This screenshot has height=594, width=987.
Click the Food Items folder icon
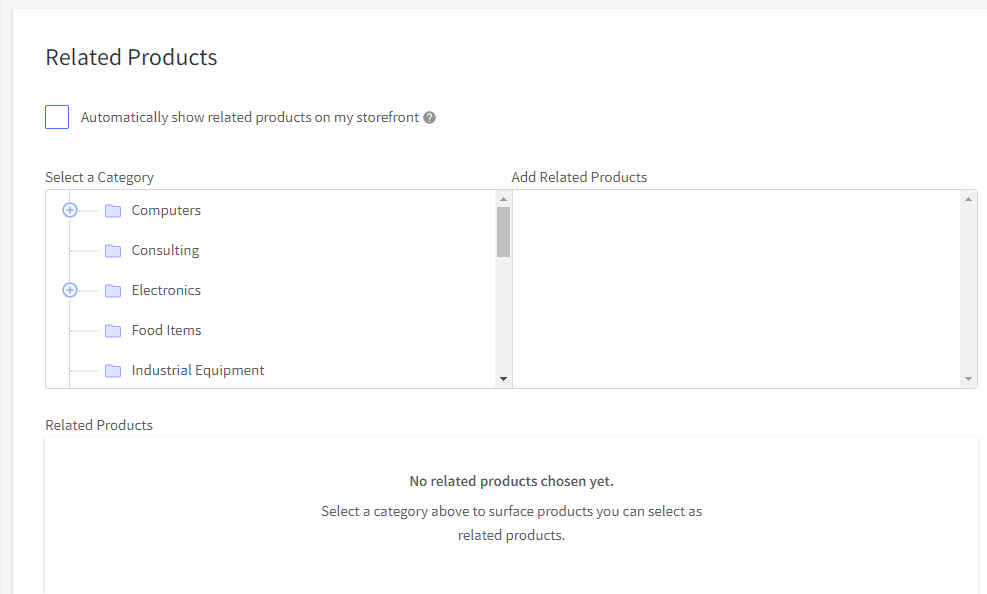[113, 330]
